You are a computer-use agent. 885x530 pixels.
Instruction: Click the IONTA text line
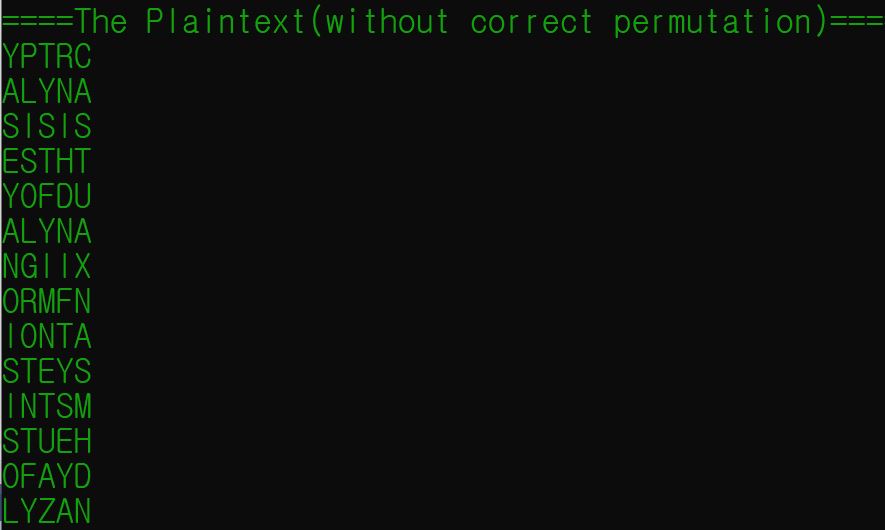(x=47, y=336)
